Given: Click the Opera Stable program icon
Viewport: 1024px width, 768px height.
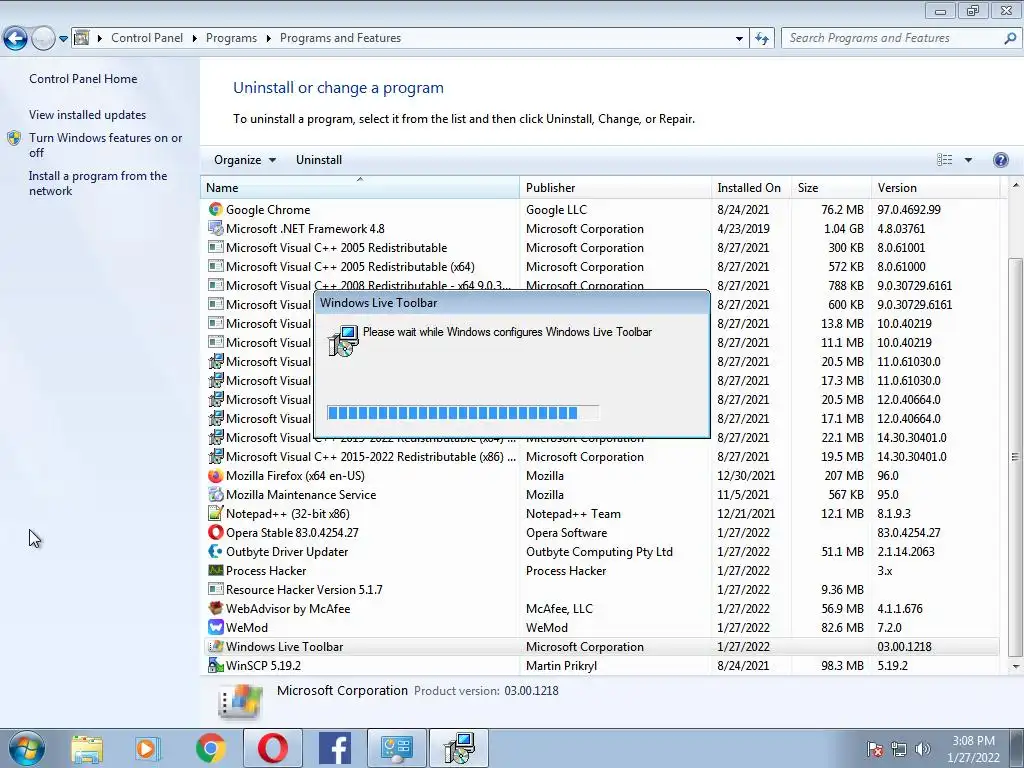Looking at the screenshot, I should pos(216,532).
